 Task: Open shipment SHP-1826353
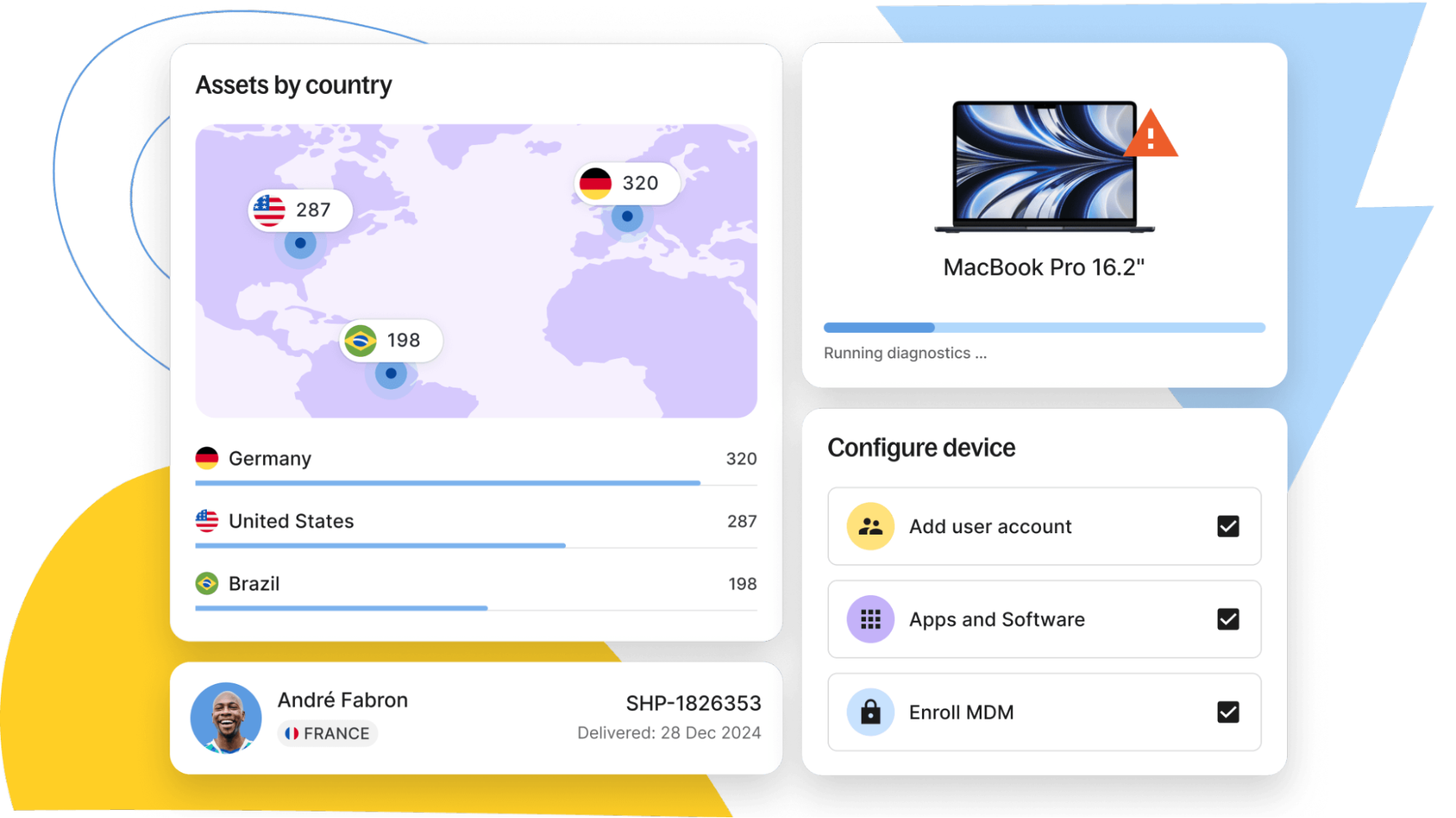(693, 703)
